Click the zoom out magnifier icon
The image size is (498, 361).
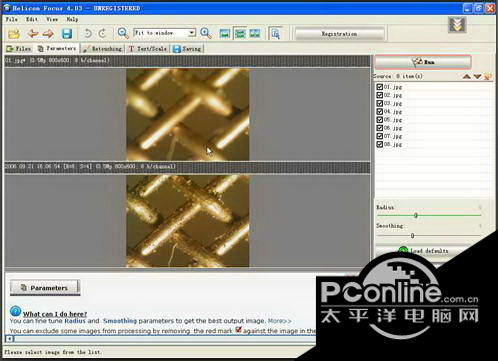tap(123, 33)
